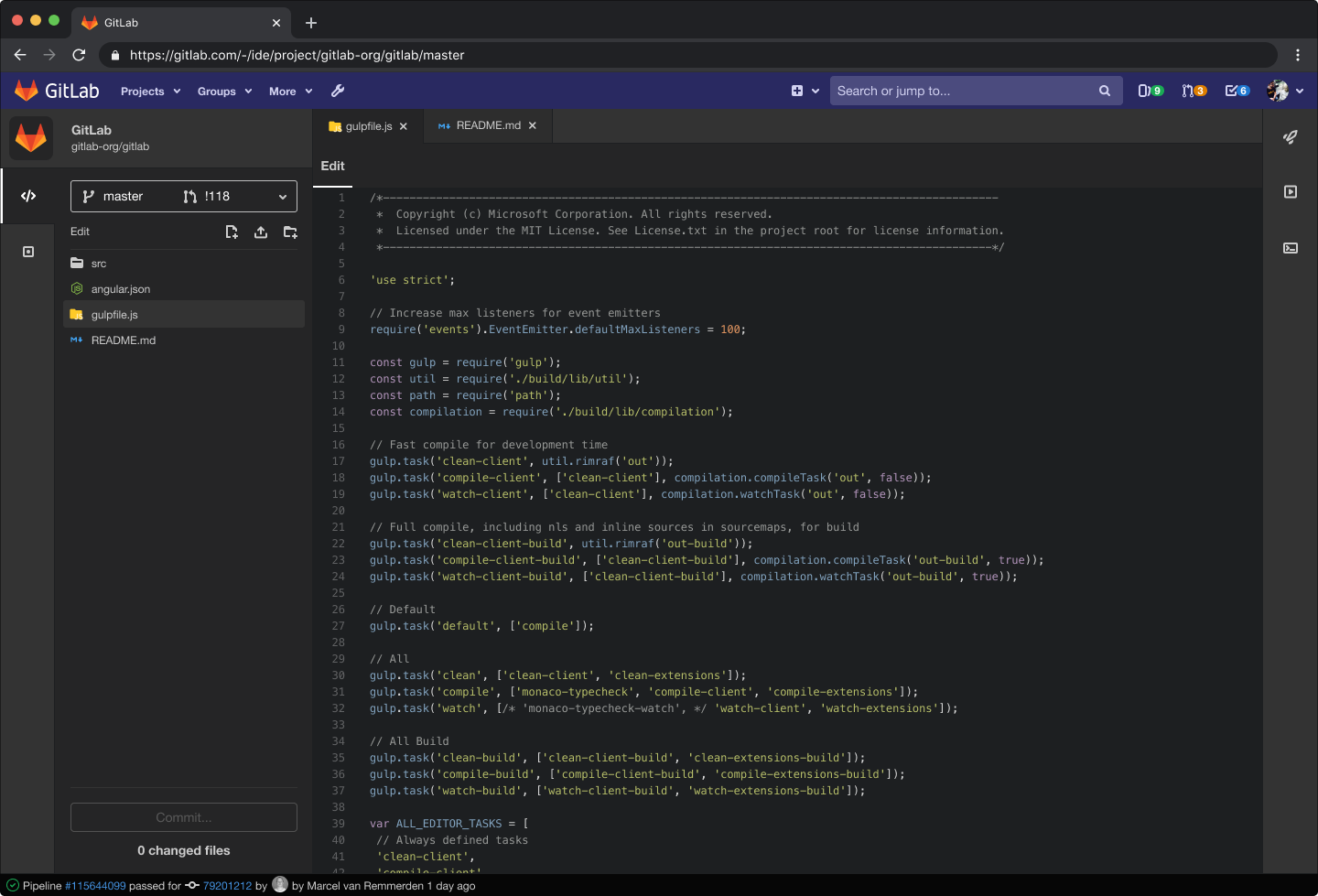1318x896 pixels.
Task: Create a folder using the new folder icon
Action: click(x=290, y=232)
